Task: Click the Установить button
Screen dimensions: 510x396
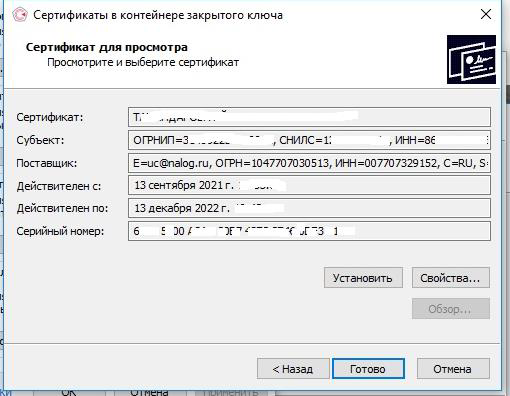Action: click(x=363, y=278)
